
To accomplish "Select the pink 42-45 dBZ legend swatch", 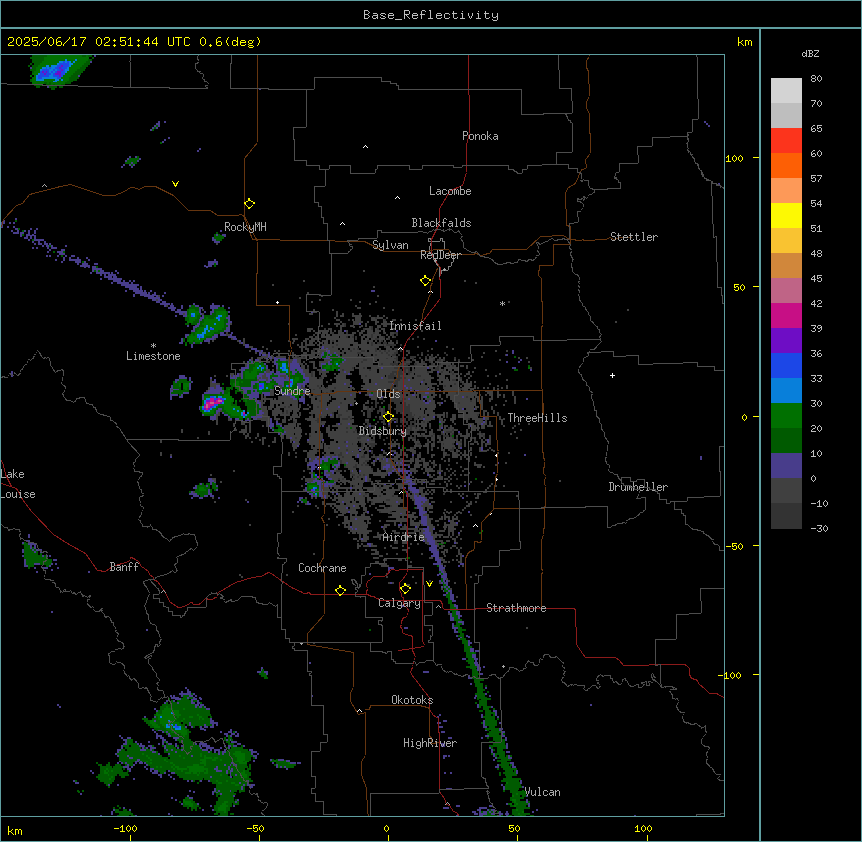I will pyautogui.click(x=786, y=290).
